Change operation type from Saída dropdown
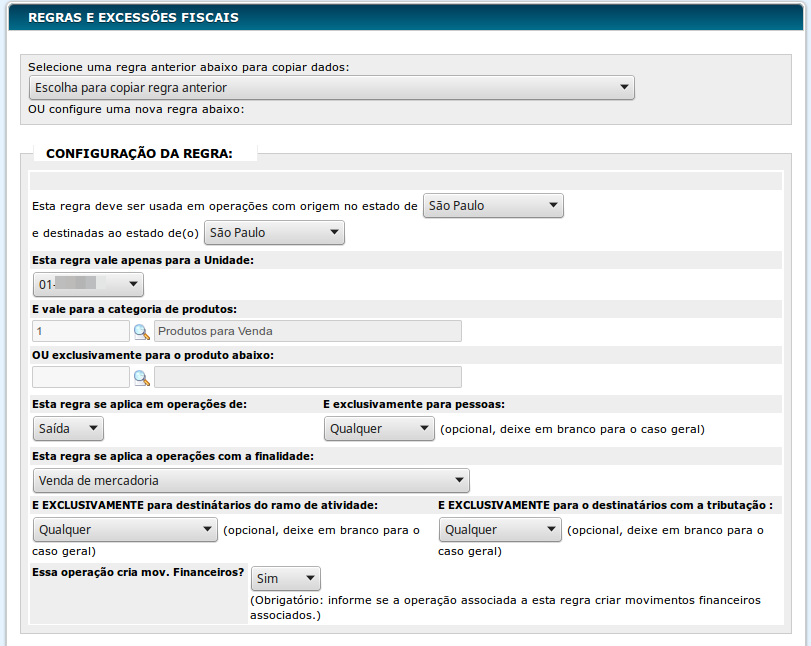 (x=68, y=428)
